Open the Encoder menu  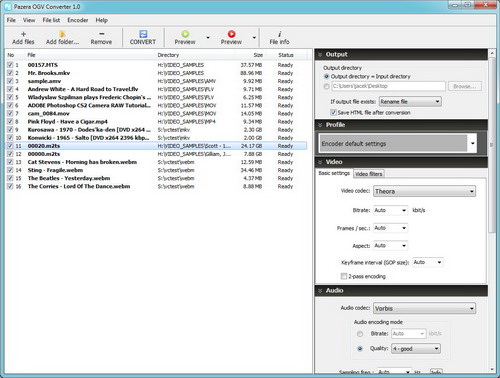point(78,20)
